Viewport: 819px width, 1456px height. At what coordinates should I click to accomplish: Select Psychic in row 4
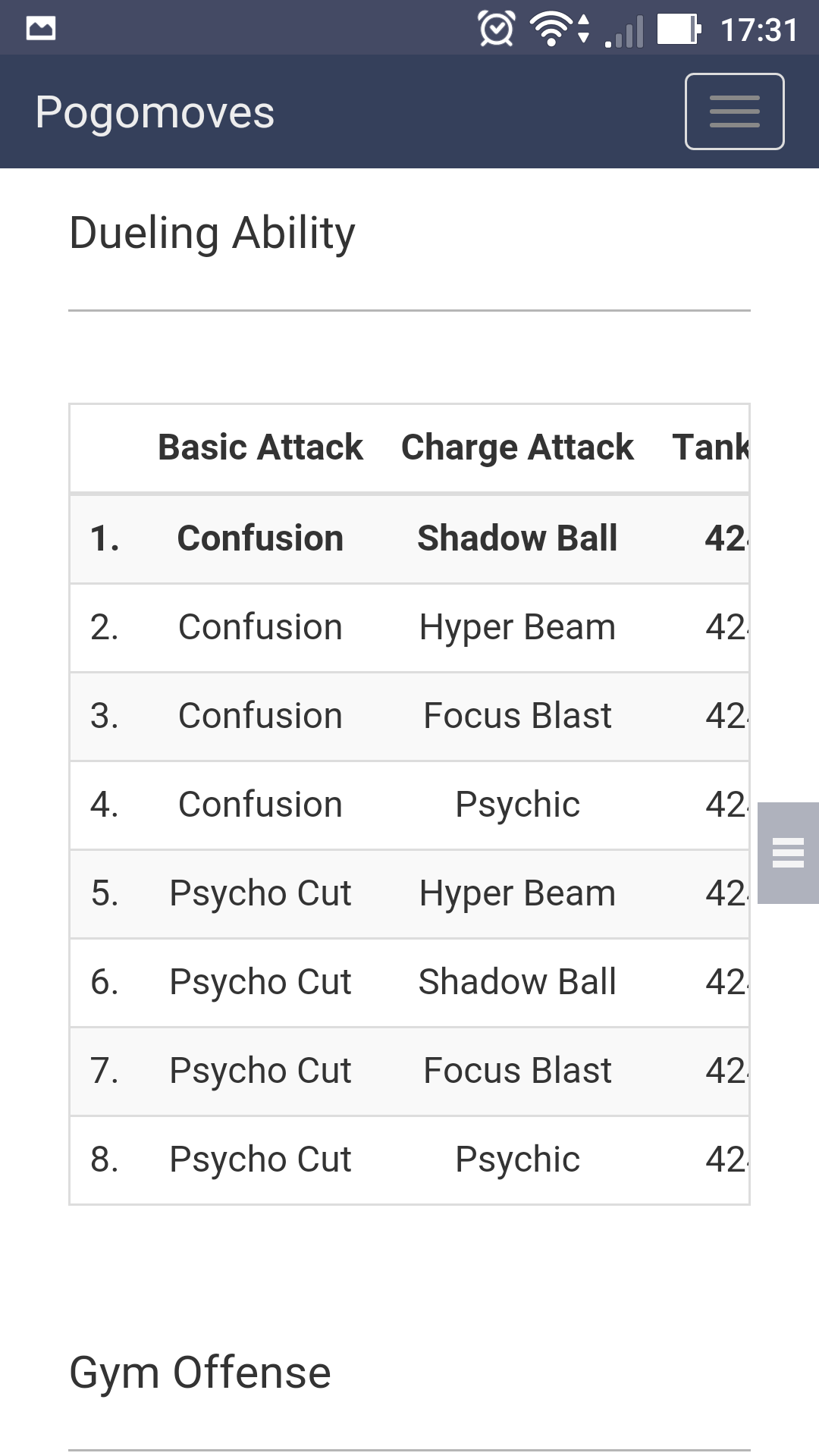click(517, 805)
